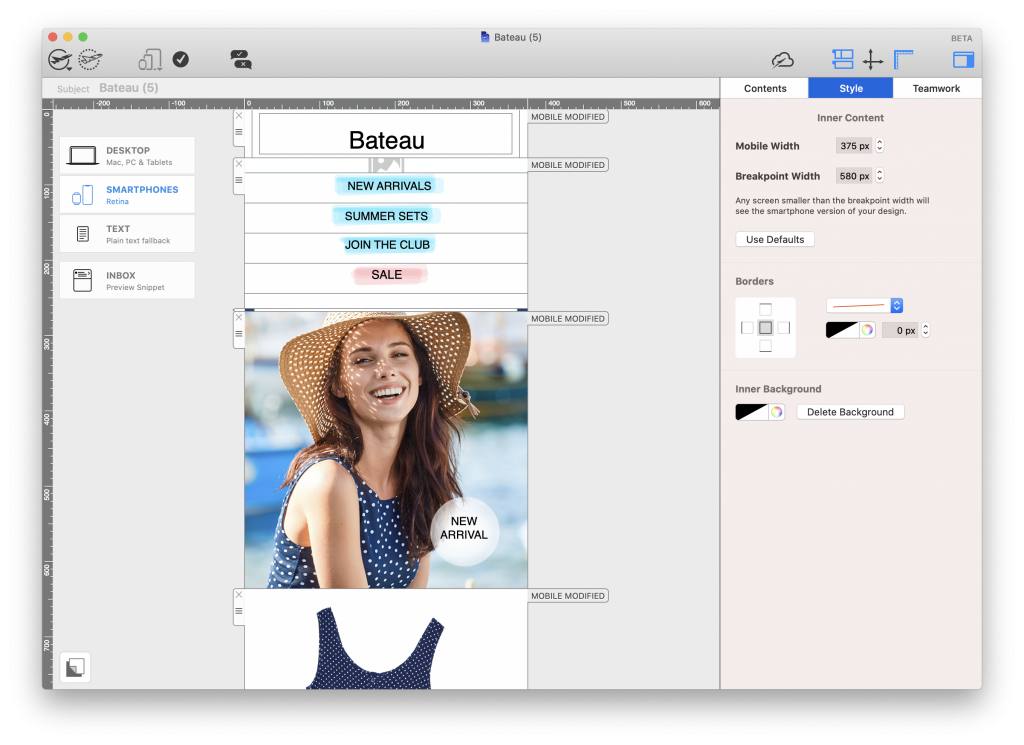Click the SUMMER SETS menu link

[386, 216]
